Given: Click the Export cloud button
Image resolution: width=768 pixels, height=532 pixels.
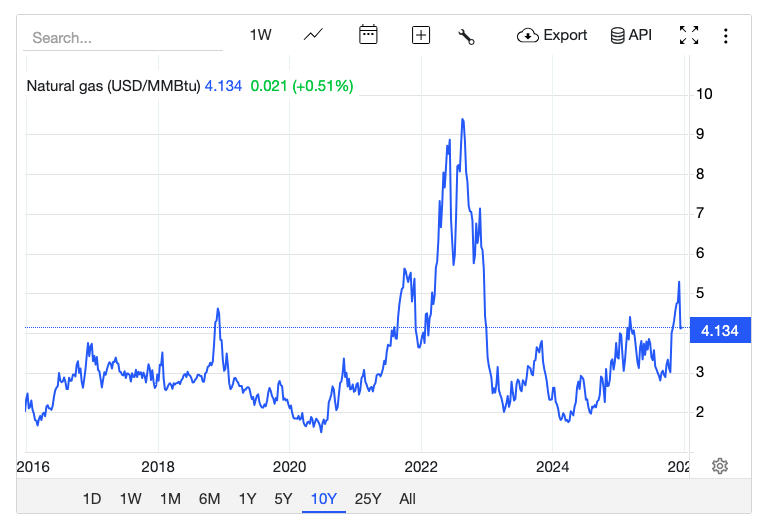Looking at the screenshot, I should [x=552, y=35].
